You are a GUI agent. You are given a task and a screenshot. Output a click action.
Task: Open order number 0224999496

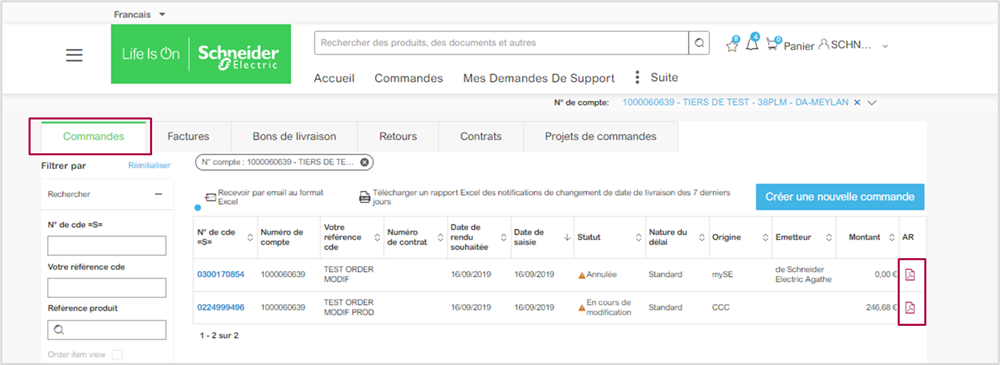coord(221,308)
